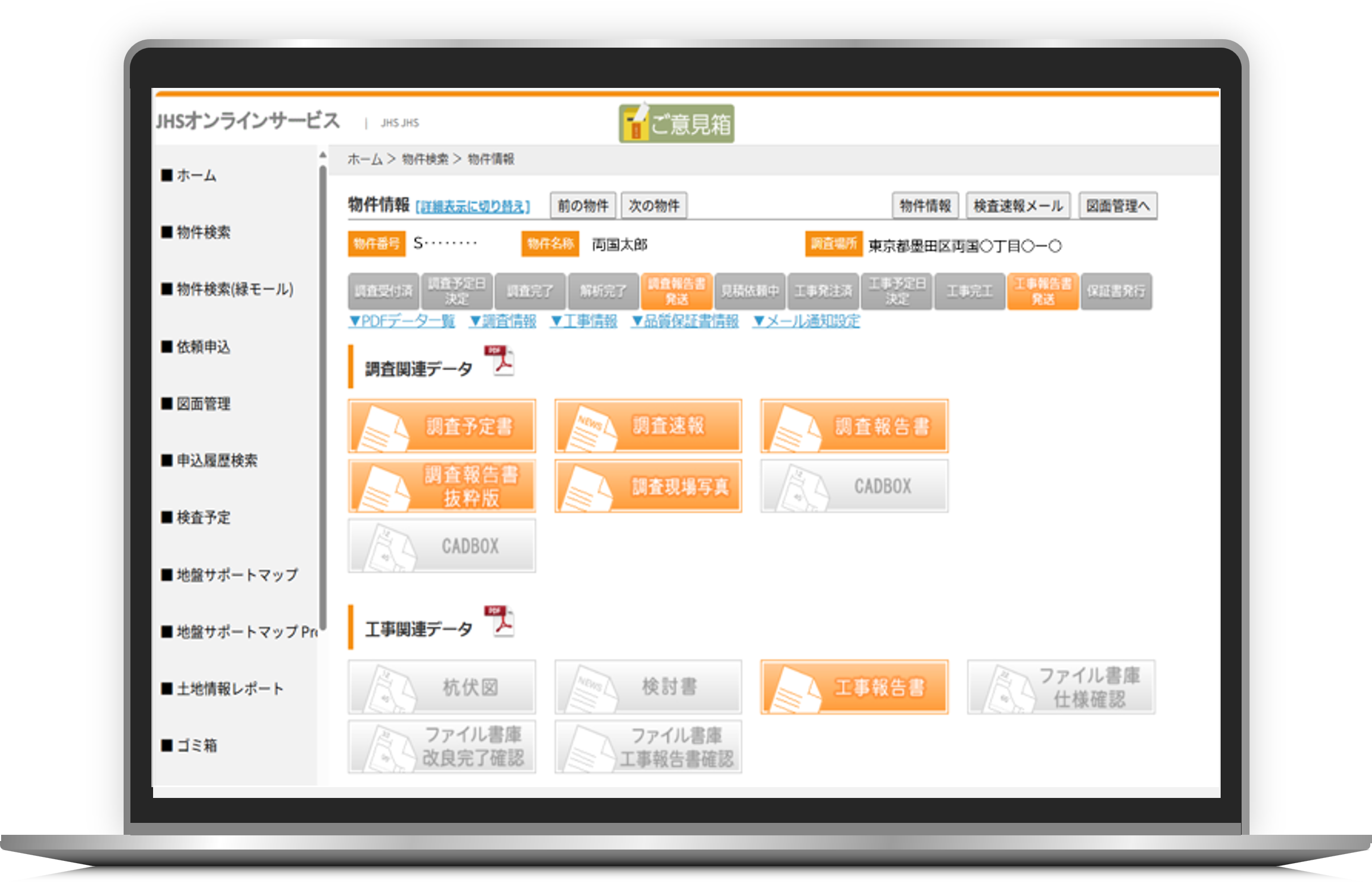Open the 調査速報 news tile
This screenshot has height=883, width=1372.
point(648,426)
